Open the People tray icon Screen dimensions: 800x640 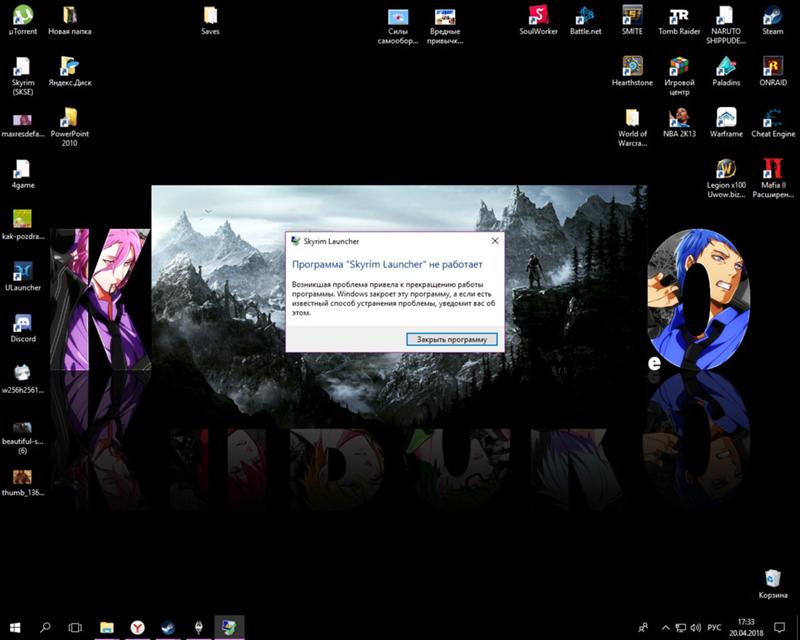643,627
